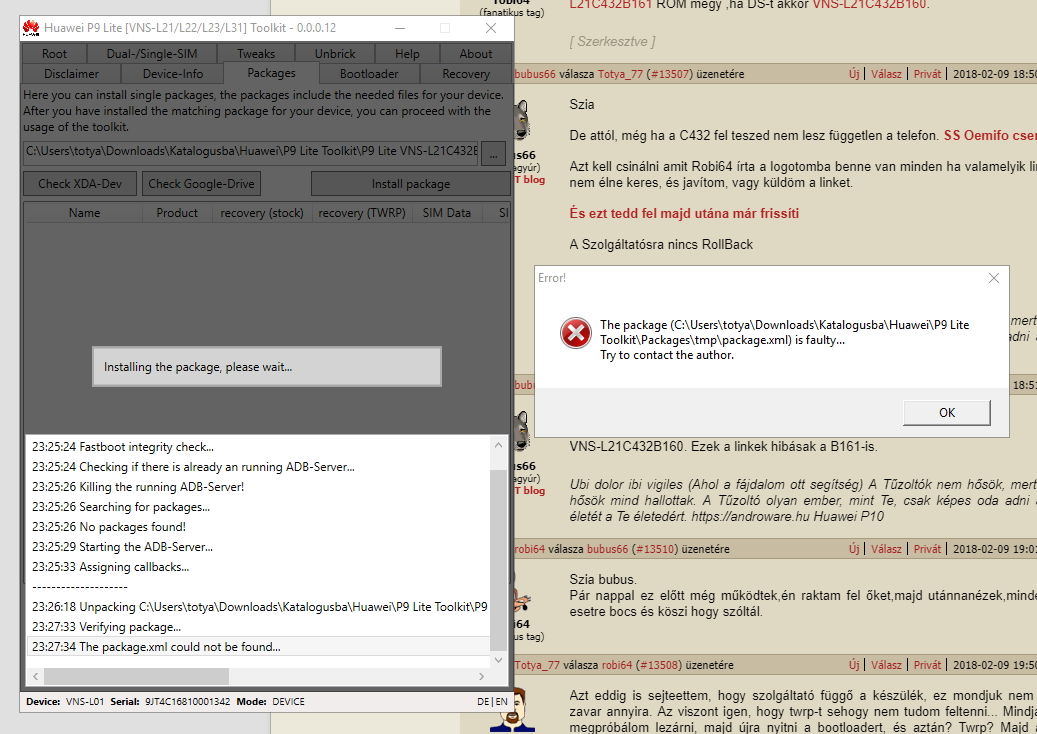Open the Root tab in Toolkit
Viewport: 1037px width, 734px height.
tap(54, 54)
